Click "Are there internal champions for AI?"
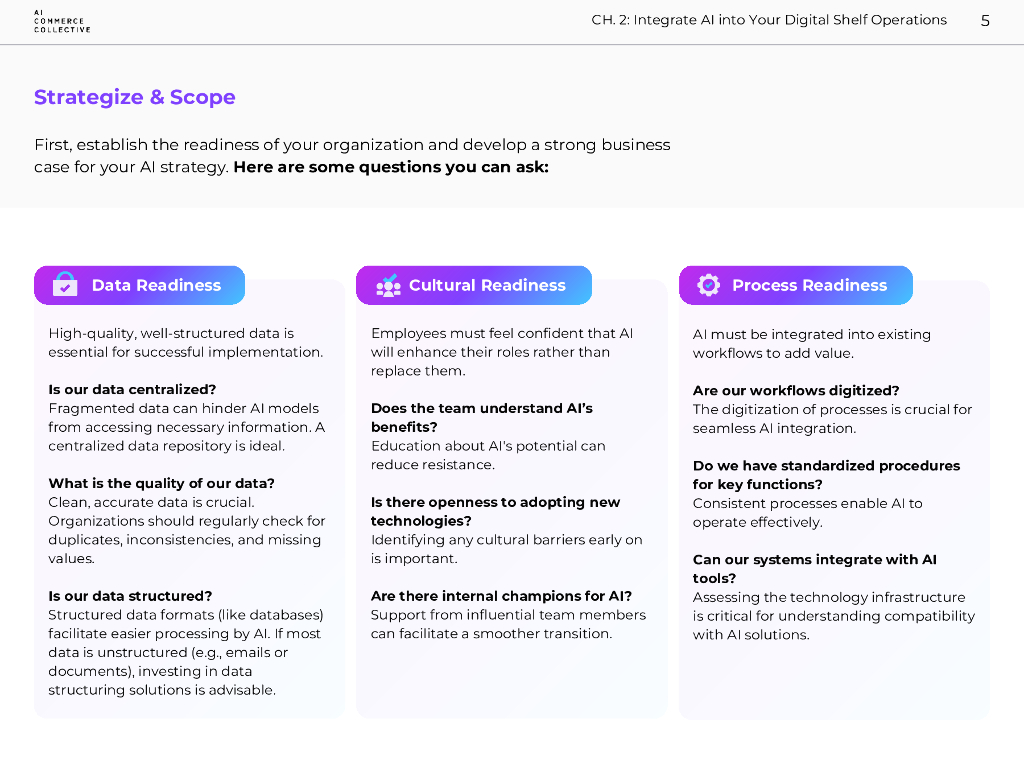This screenshot has height=768, width=1024. [x=501, y=596]
